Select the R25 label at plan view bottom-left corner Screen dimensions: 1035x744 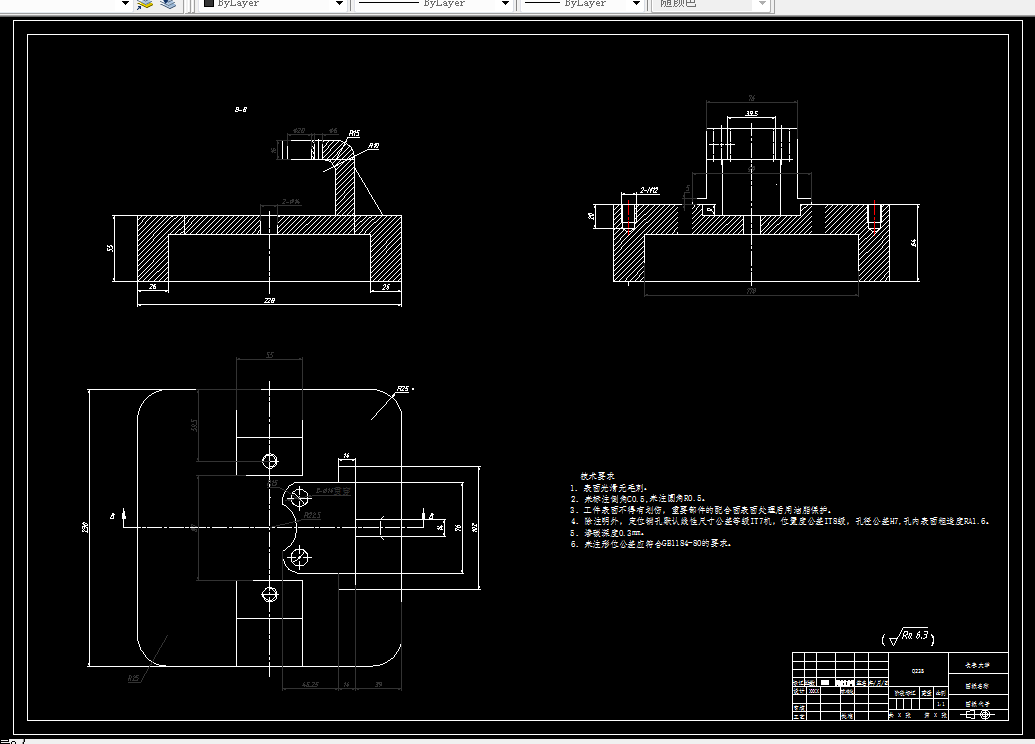(x=133, y=678)
